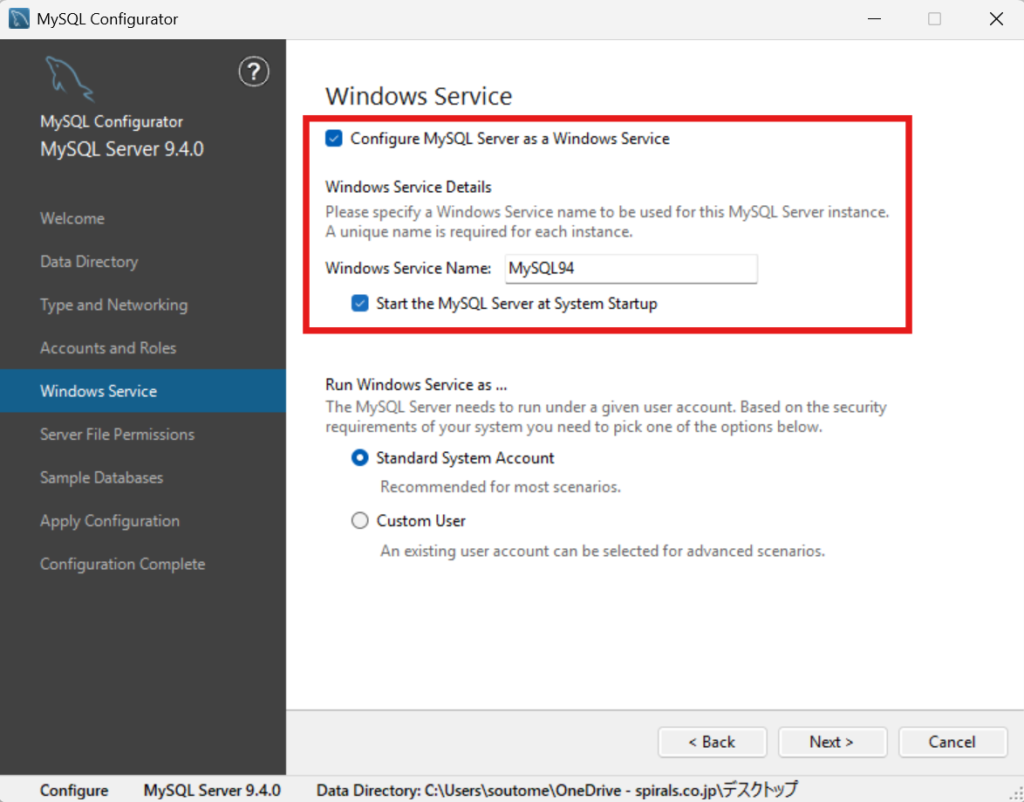Choose the Custom User radio button

click(x=360, y=521)
